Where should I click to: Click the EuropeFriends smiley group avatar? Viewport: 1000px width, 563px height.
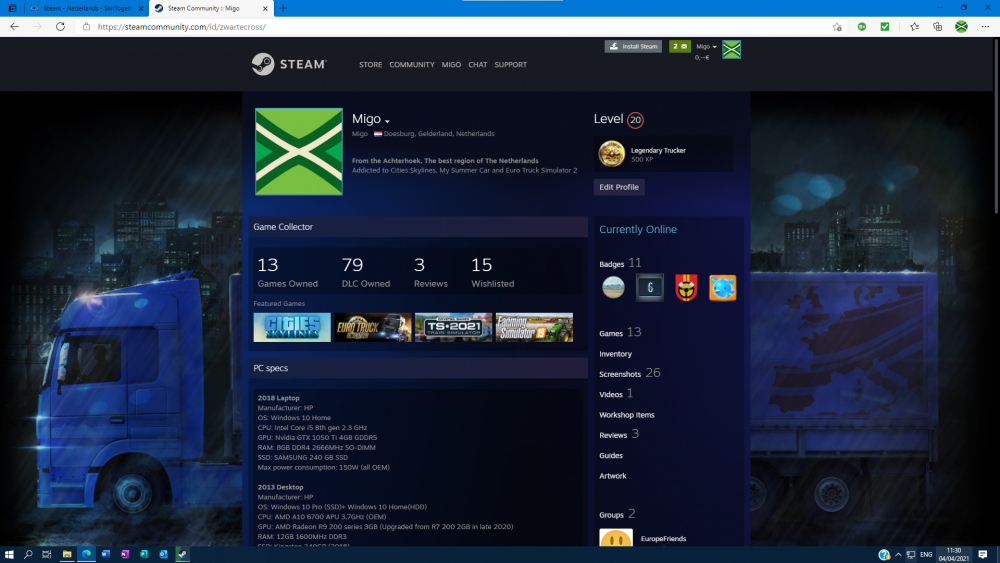tap(615, 537)
